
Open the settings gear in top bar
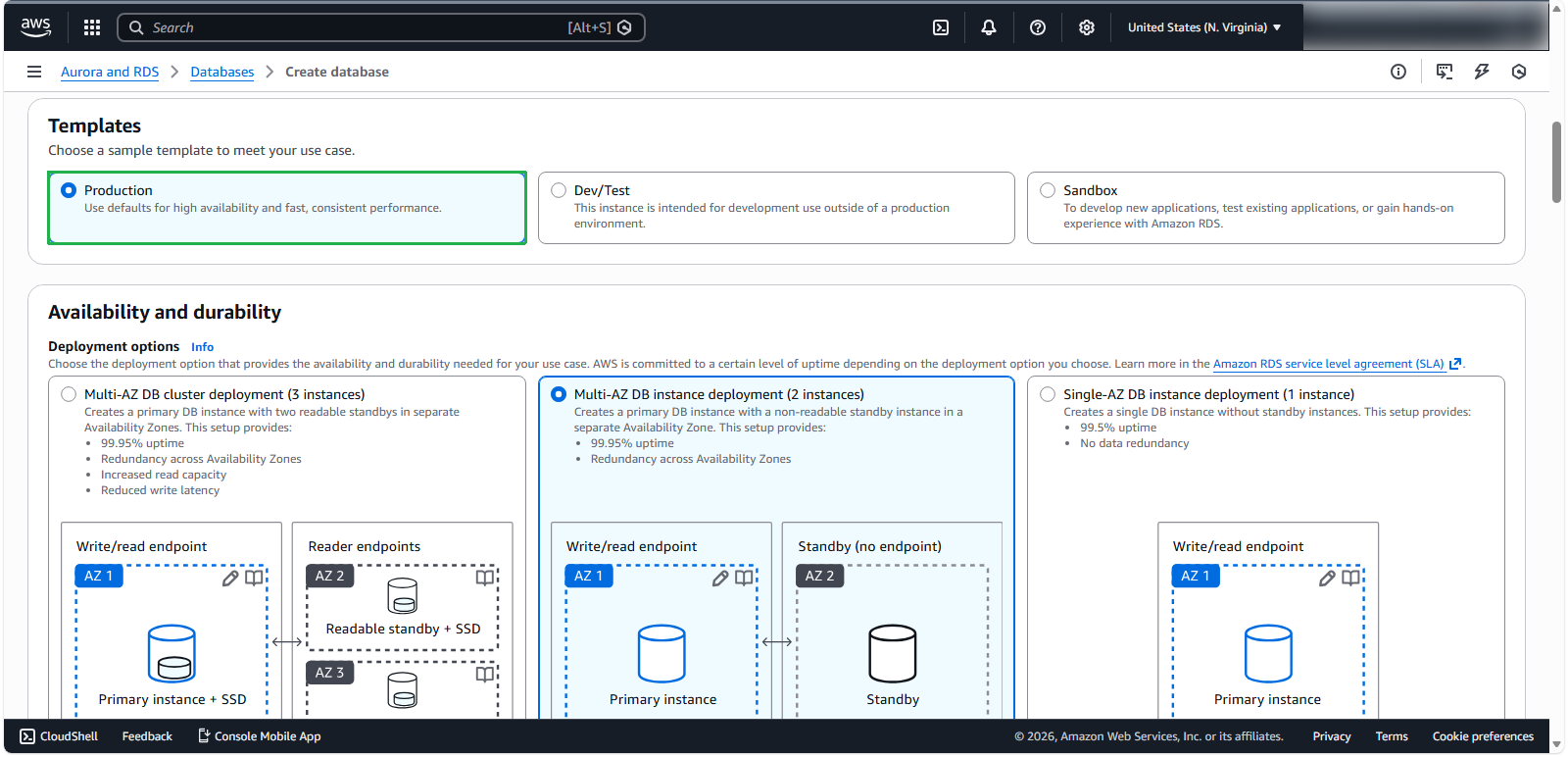pyautogui.click(x=1087, y=27)
